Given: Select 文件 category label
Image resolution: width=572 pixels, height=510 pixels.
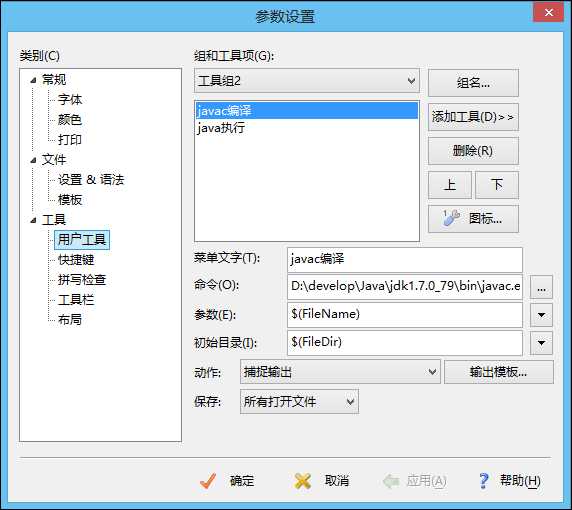Looking at the screenshot, I should tap(54, 160).
